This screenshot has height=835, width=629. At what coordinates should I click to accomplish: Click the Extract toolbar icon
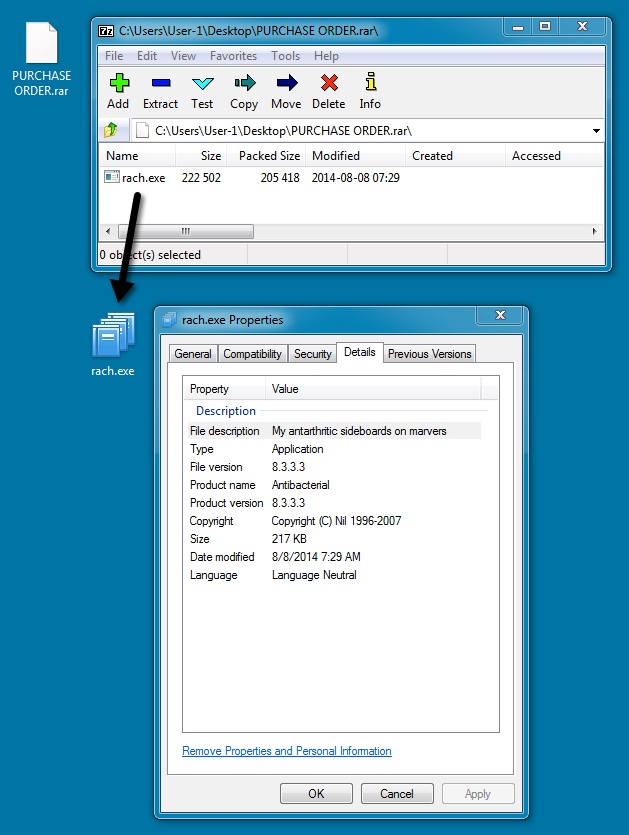pyautogui.click(x=160, y=85)
